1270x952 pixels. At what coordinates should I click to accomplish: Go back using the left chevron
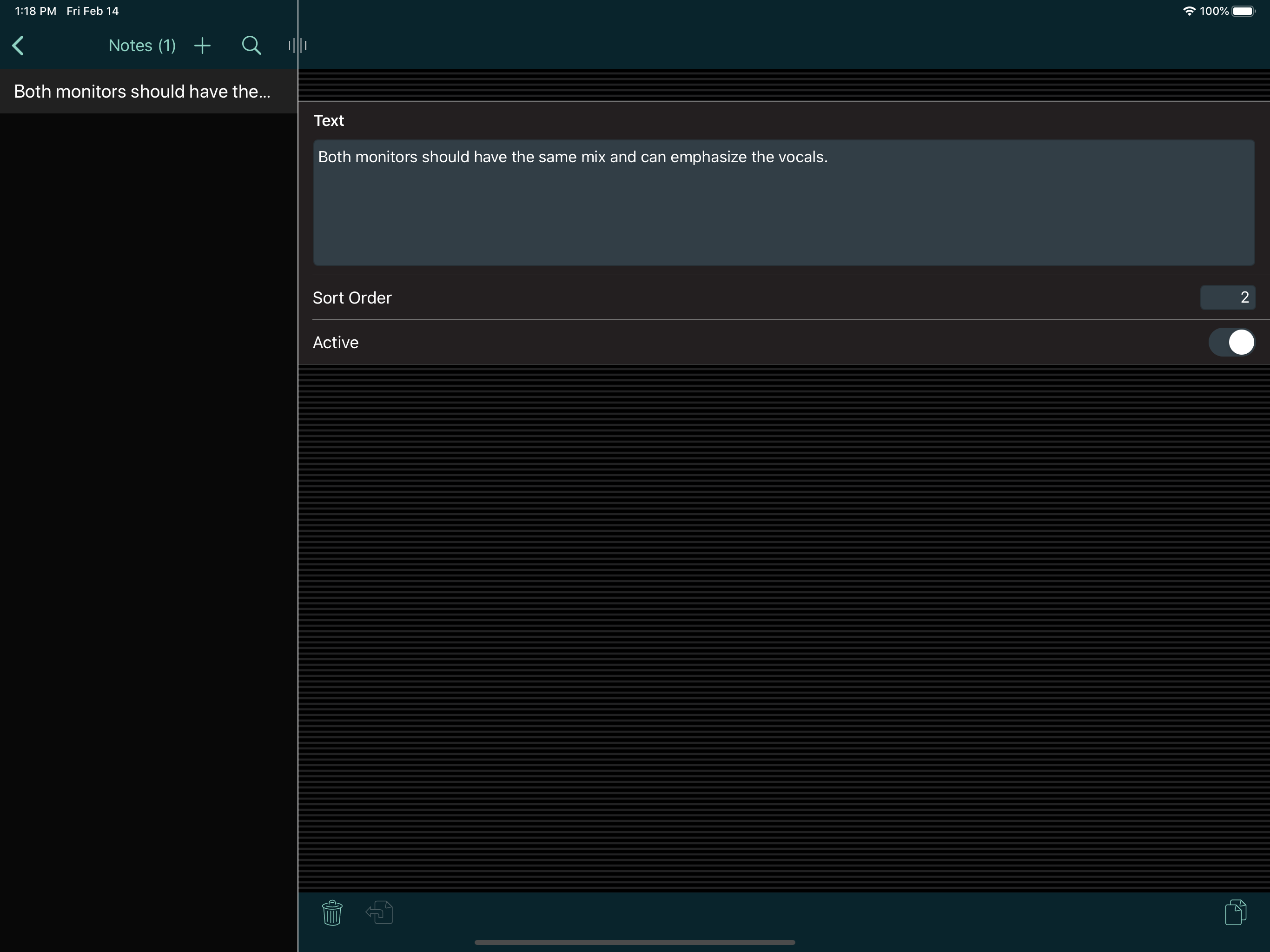19,46
